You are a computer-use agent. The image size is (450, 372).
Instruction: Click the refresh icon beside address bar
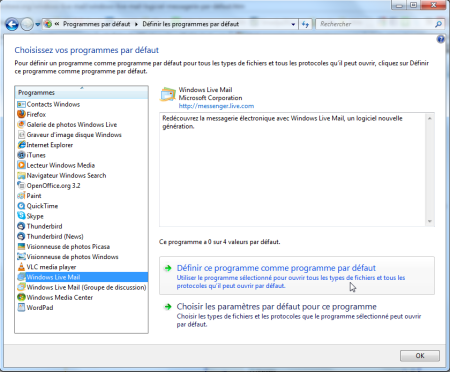305,24
